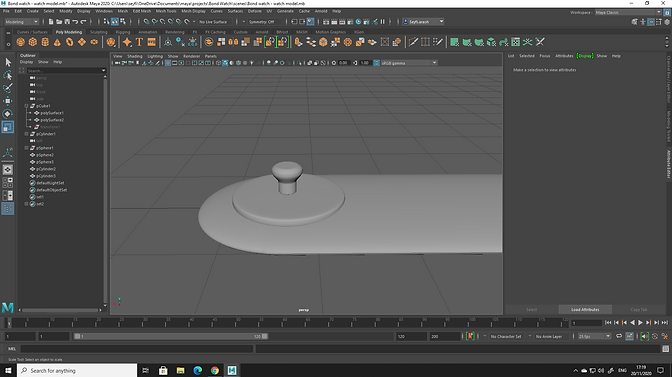
Task: Create a polygon cylinder from shelf
Action: pos(45,42)
